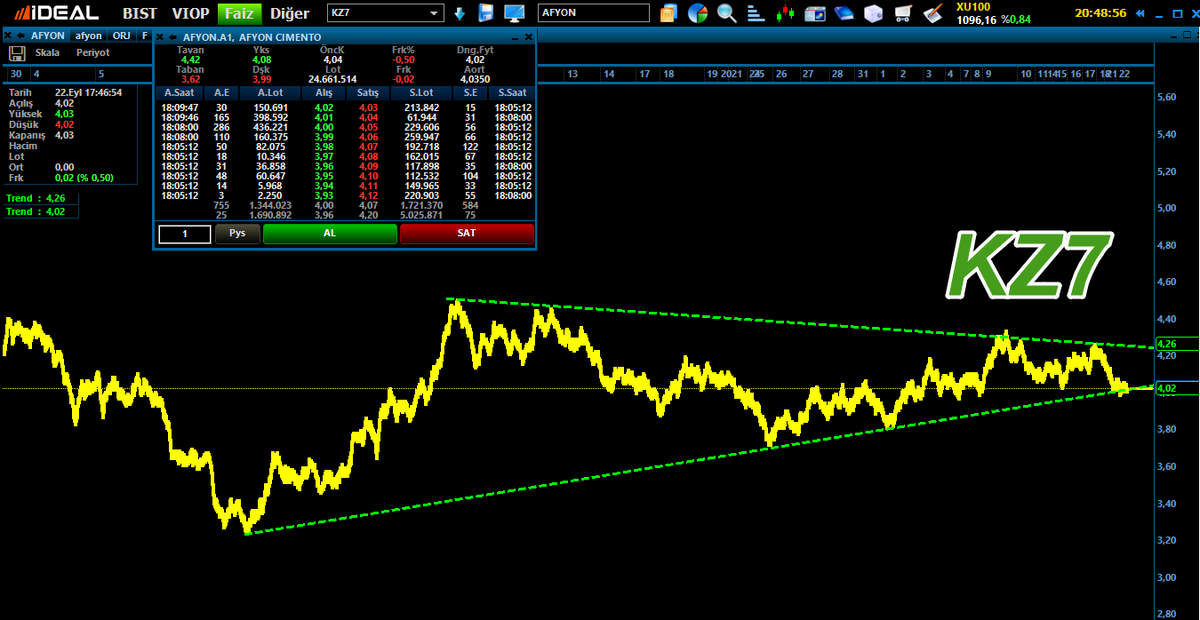Click the A.Saat column header
The width and height of the screenshot is (1200, 620).
click(x=180, y=91)
